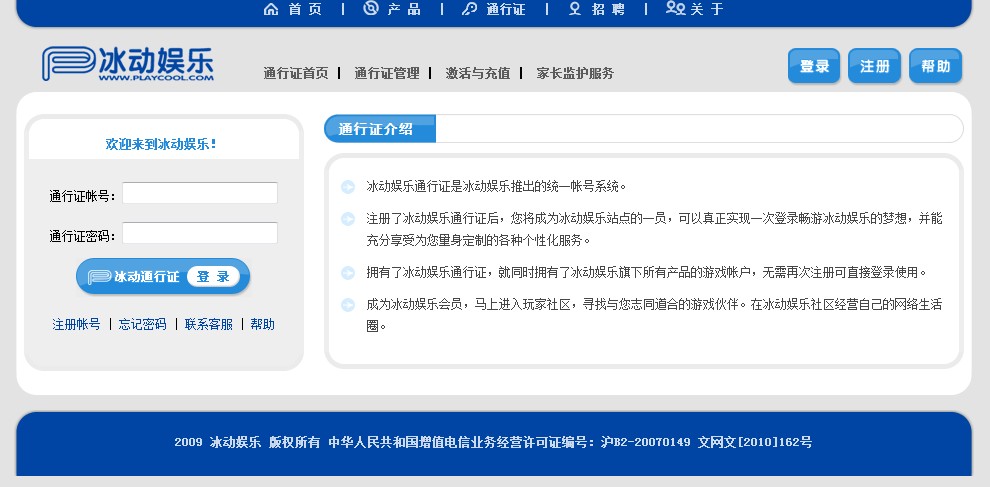Click the home icon beside 首页

click(x=270, y=9)
